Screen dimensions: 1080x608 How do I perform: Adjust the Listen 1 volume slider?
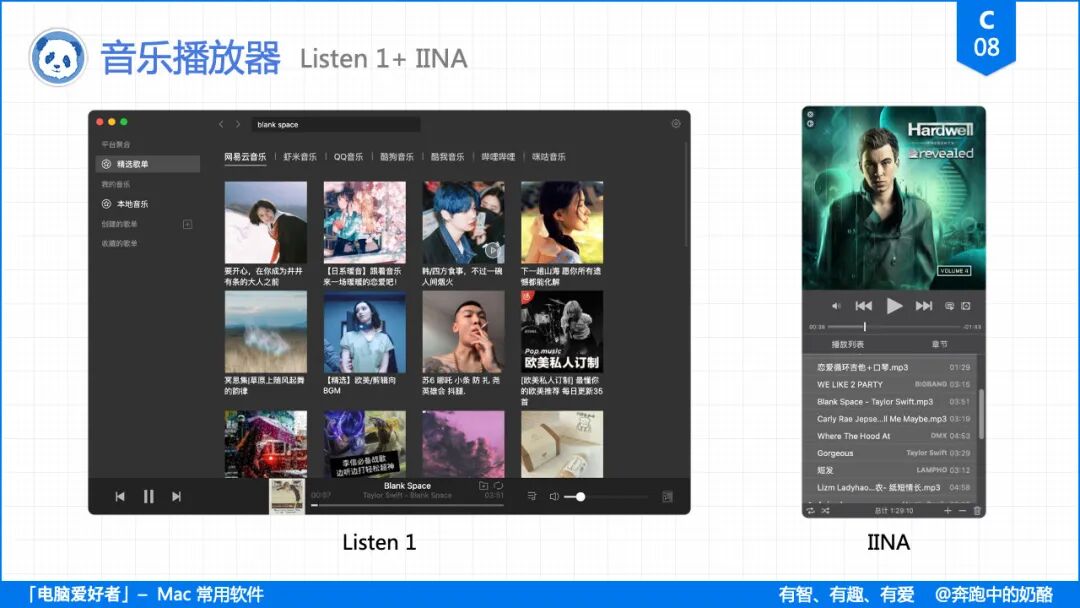click(605, 496)
